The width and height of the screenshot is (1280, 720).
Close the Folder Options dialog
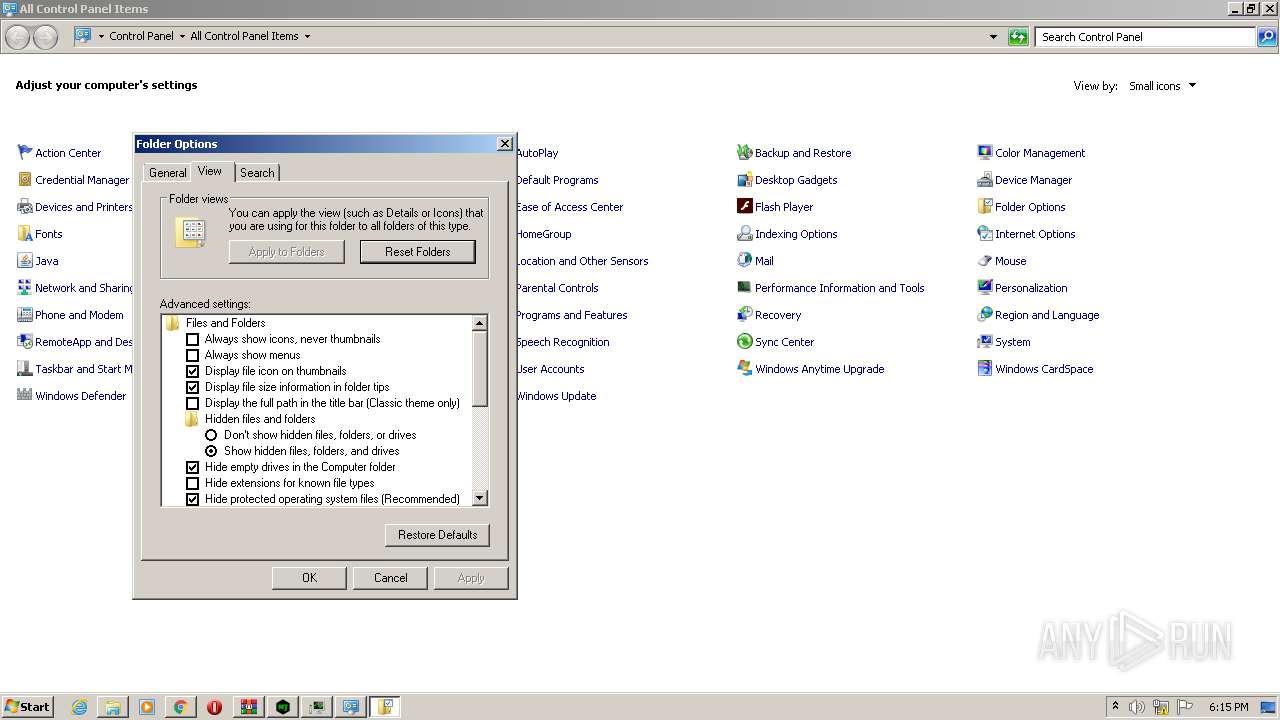(505, 144)
